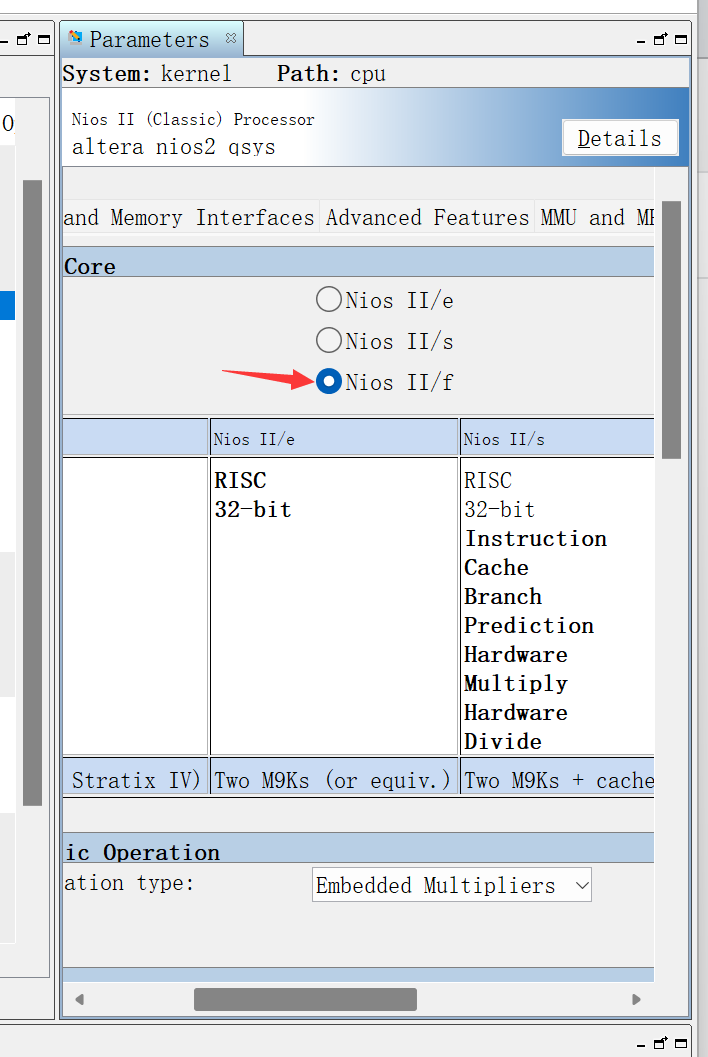
Task: Click the 'Stratix IV)' table cell
Action: coord(136,777)
